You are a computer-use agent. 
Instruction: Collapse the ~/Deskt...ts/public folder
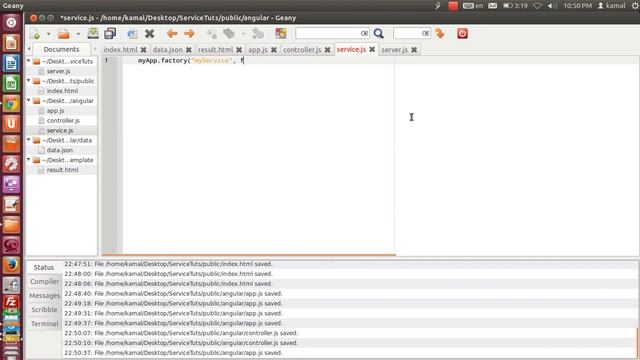point(29,80)
